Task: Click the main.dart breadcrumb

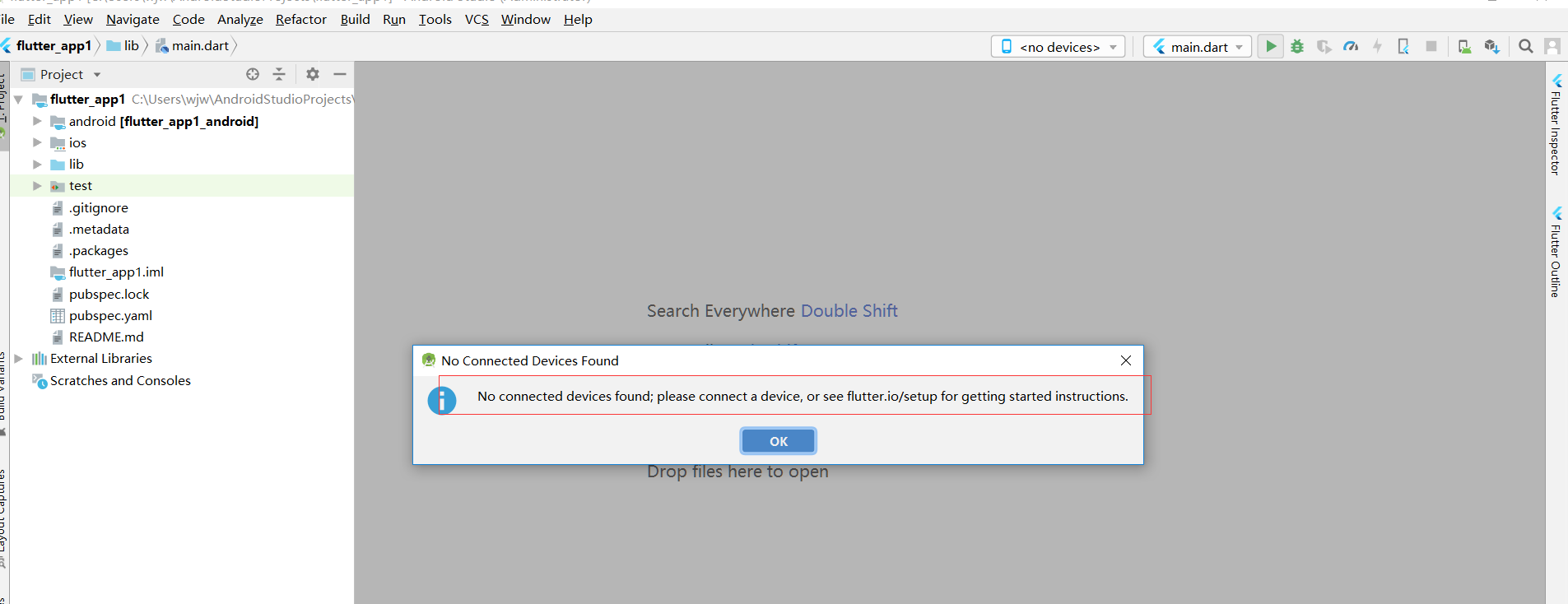Action: 193,46
